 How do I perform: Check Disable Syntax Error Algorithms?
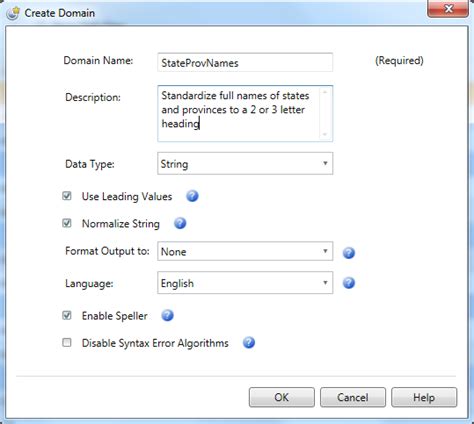67,343
